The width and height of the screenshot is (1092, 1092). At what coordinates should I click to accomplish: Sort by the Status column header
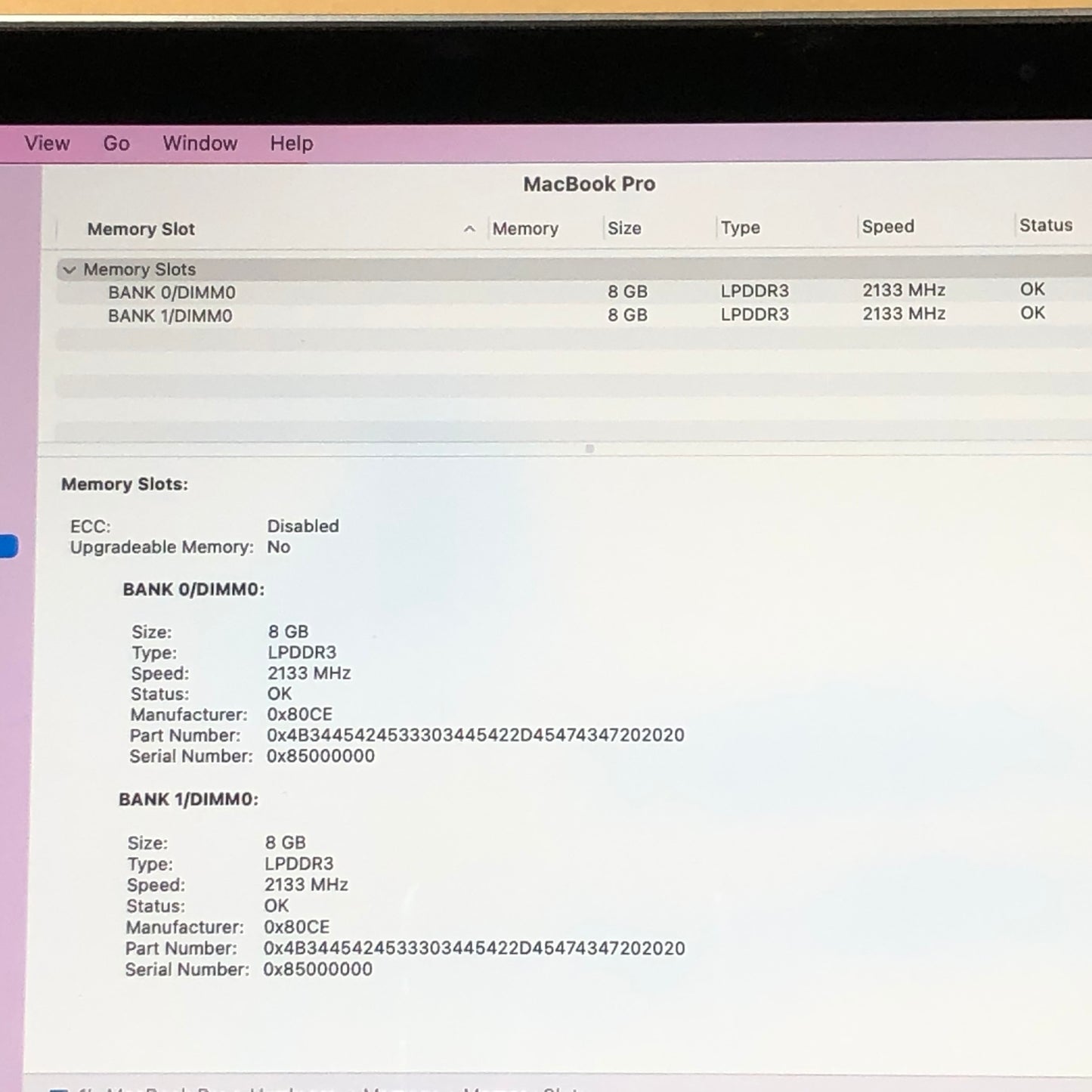pos(1046,224)
